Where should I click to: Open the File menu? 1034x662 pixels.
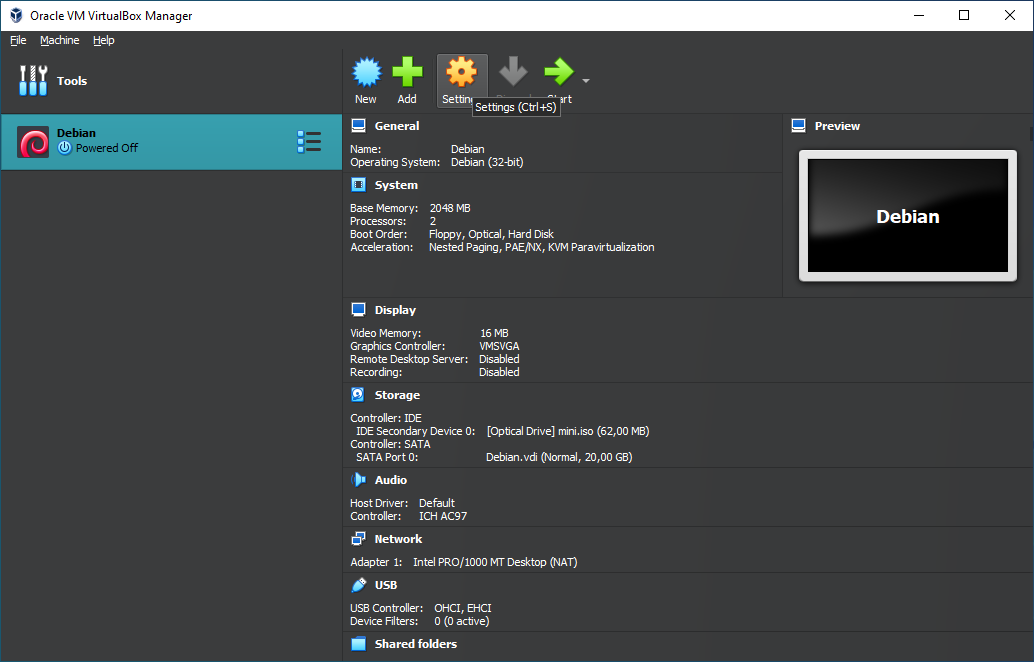click(18, 40)
